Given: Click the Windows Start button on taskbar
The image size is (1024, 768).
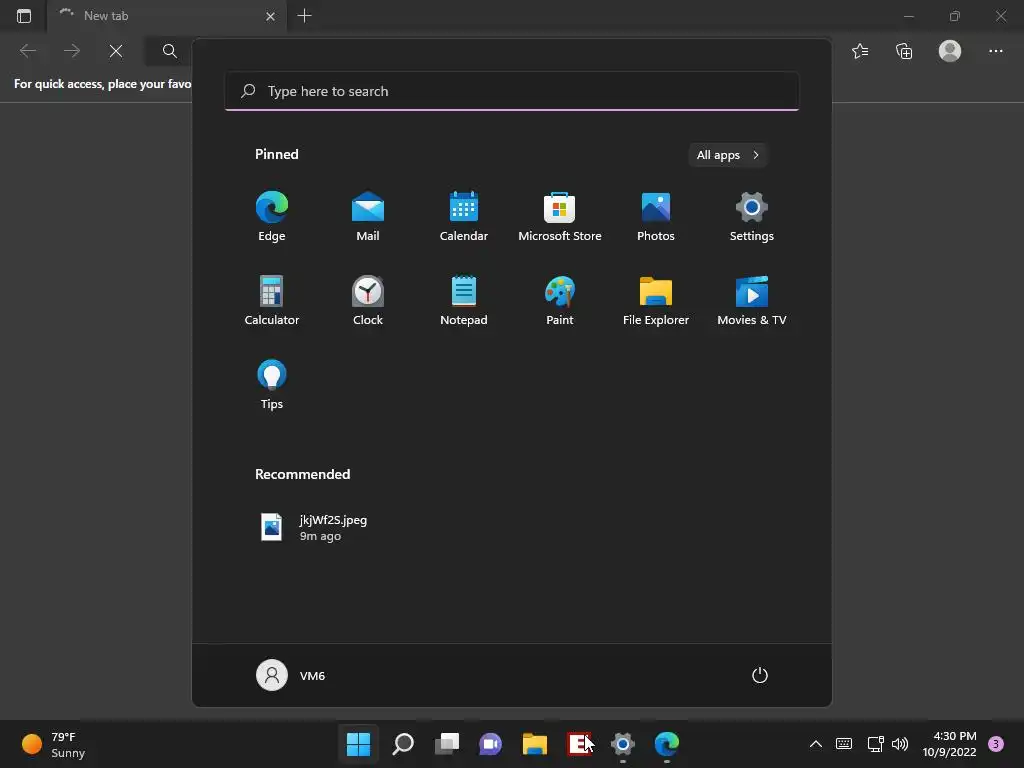Looking at the screenshot, I should [x=359, y=744].
